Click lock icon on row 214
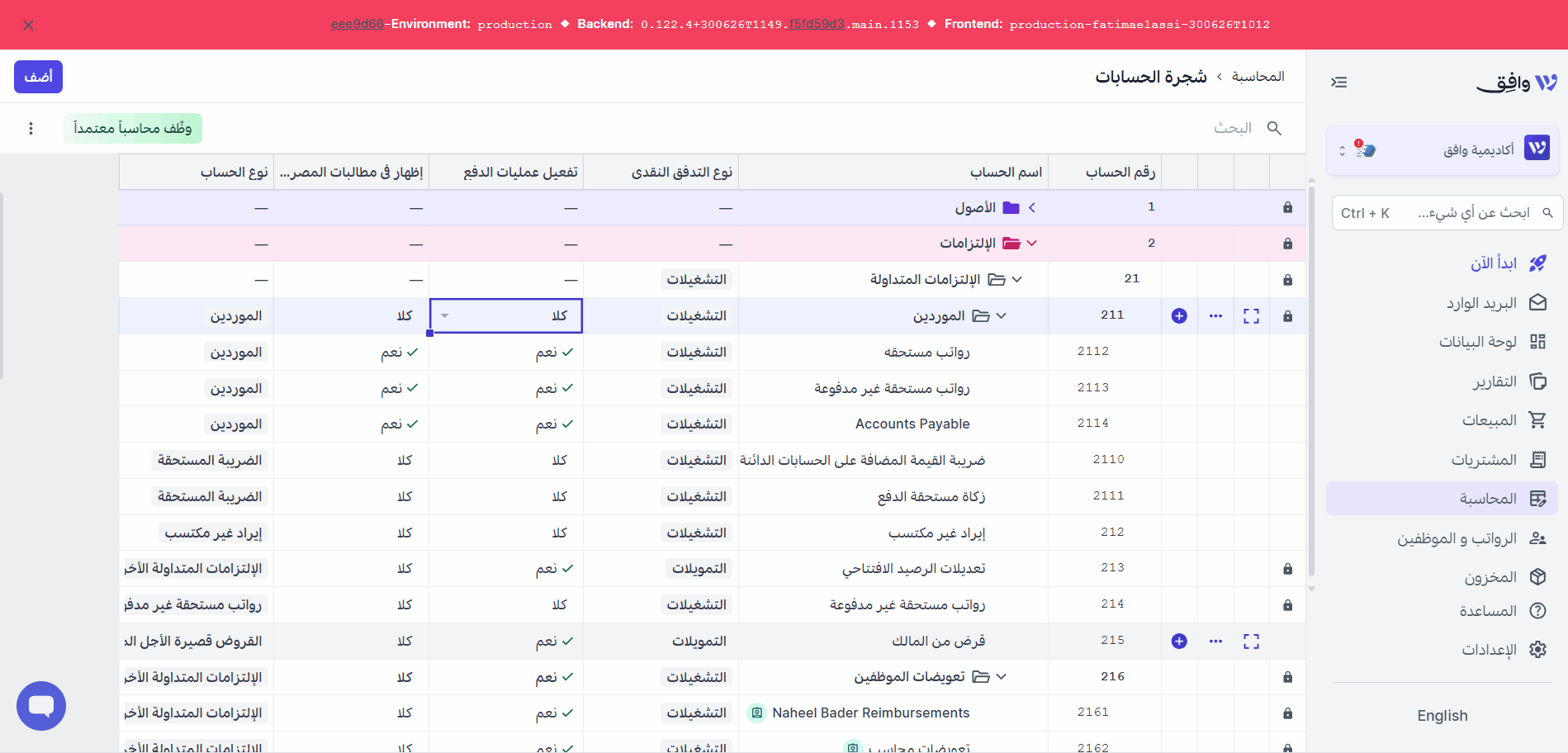The height and width of the screenshot is (753, 1568). point(1288,605)
